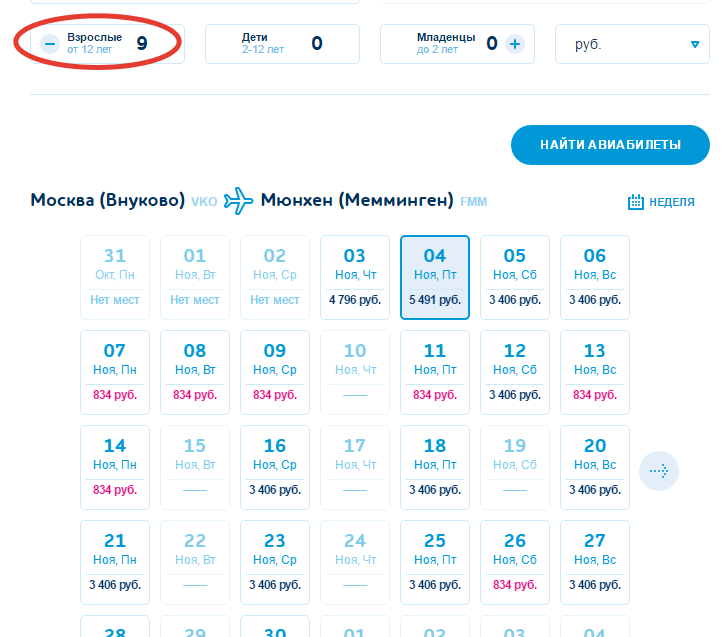Click the Дети 2-12 лет passenger field
The height and width of the screenshot is (637, 725).
coord(281,43)
